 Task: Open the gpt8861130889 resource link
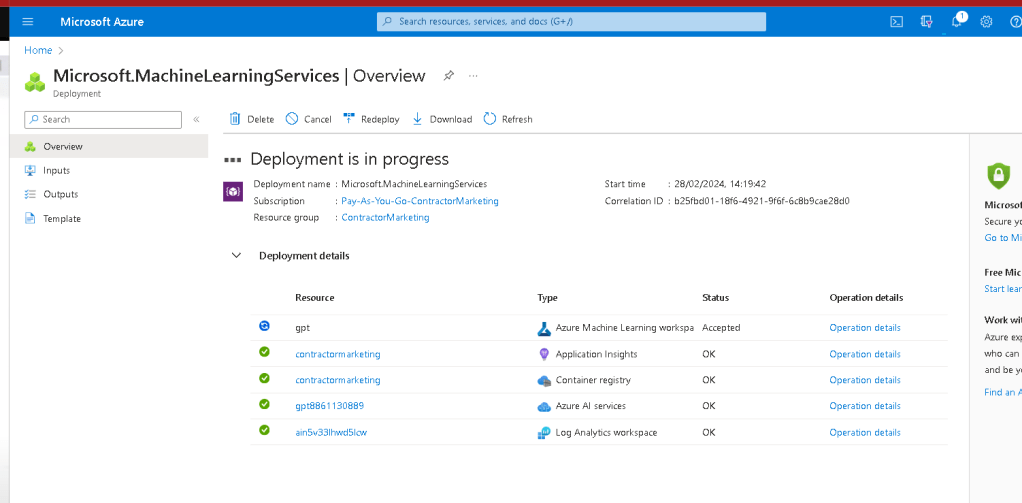(x=329, y=406)
